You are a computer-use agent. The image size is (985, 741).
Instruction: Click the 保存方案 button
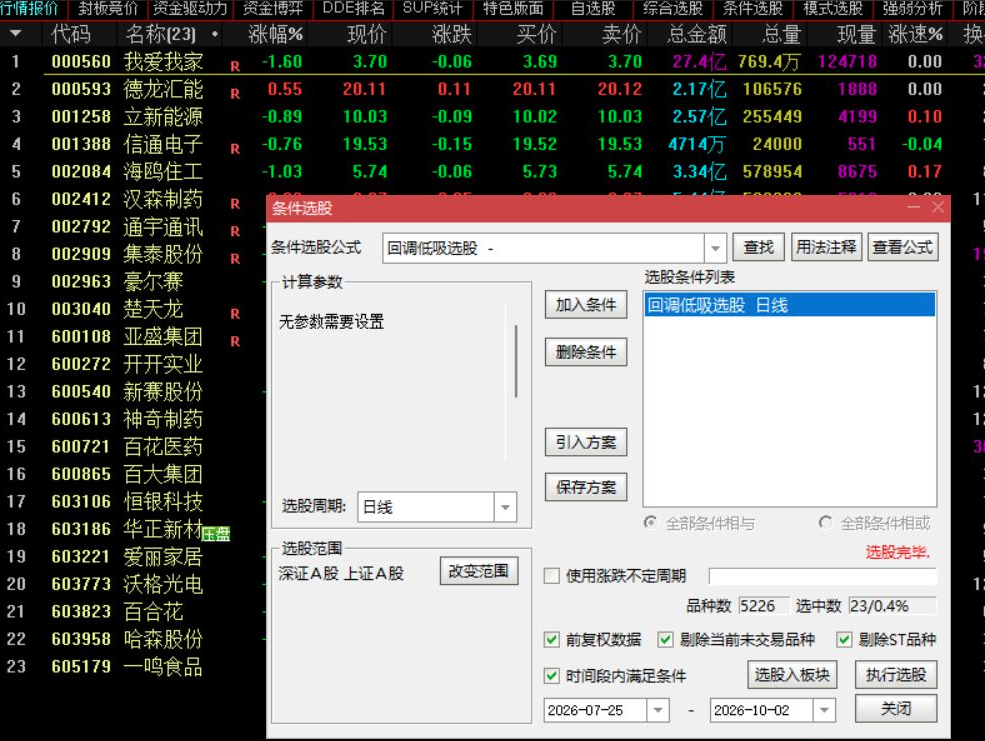click(586, 487)
